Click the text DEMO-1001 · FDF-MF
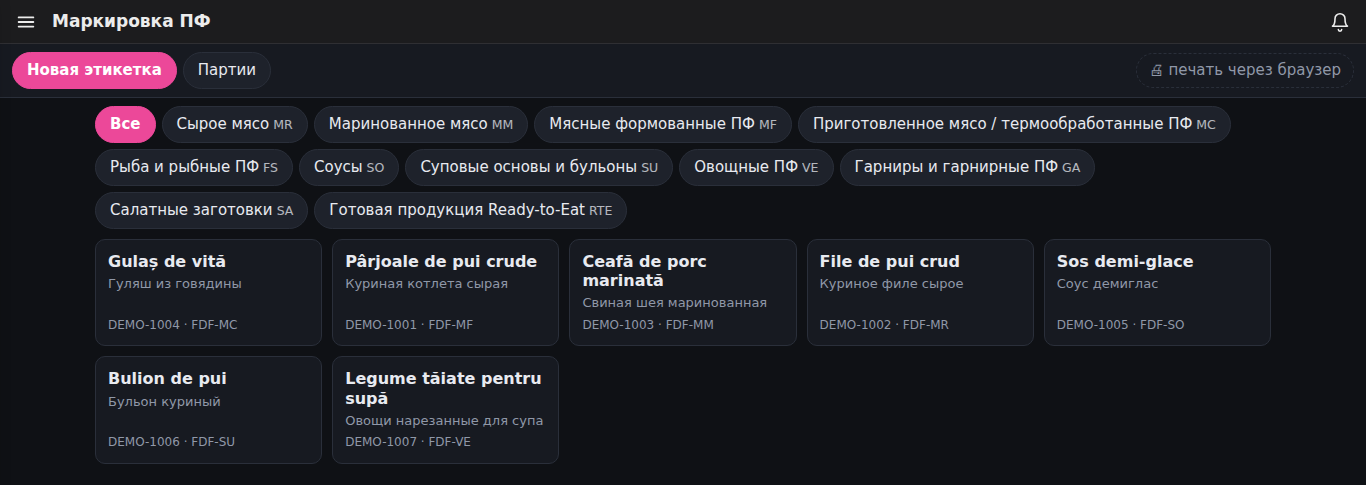1366x485 pixels. tap(409, 325)
